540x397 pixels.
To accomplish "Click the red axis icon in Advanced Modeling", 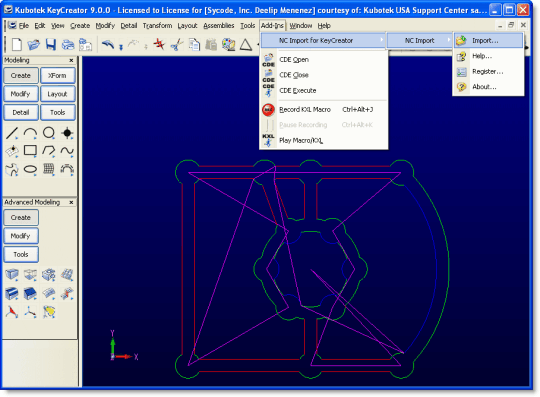I will [12, 312].
